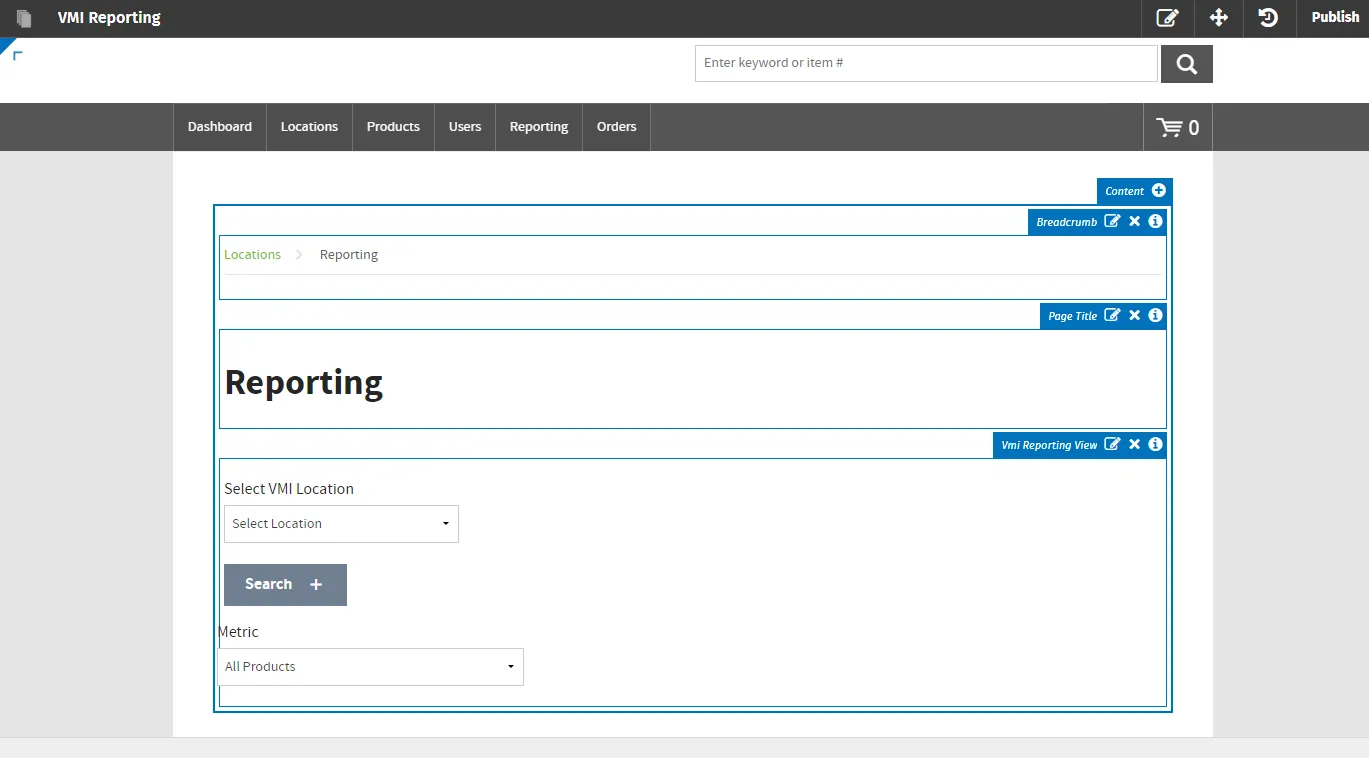Click the Search button with plus

point(285,585)
